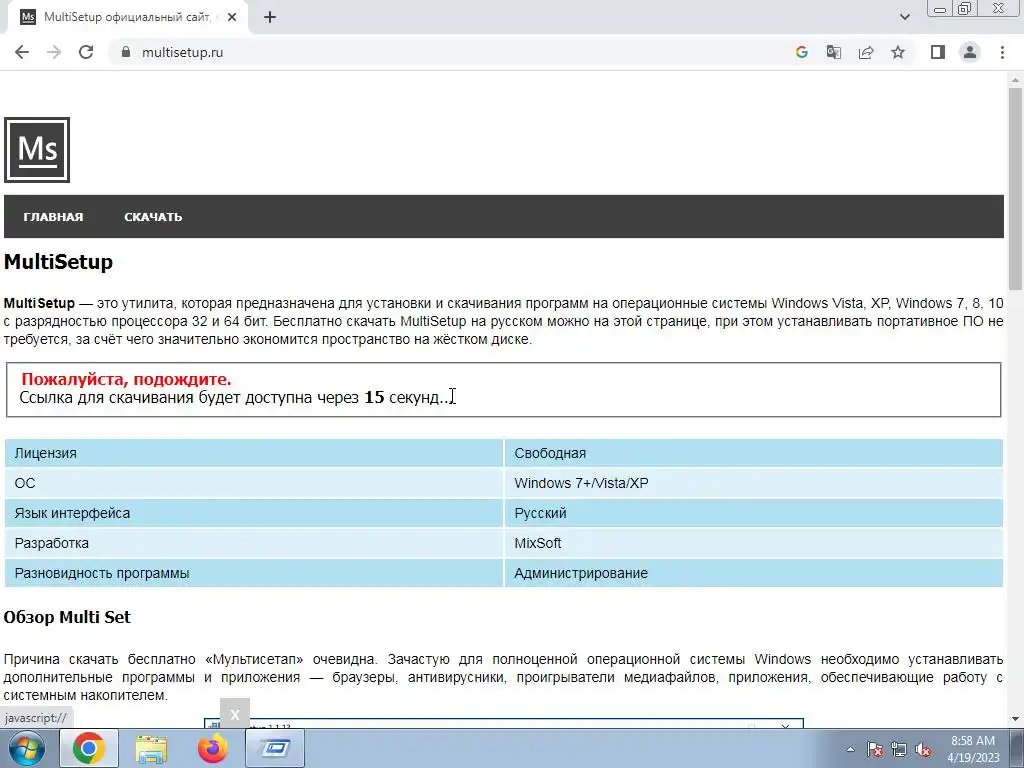
Task: Bookmark this page with the star icon
Action: point(898,52)
